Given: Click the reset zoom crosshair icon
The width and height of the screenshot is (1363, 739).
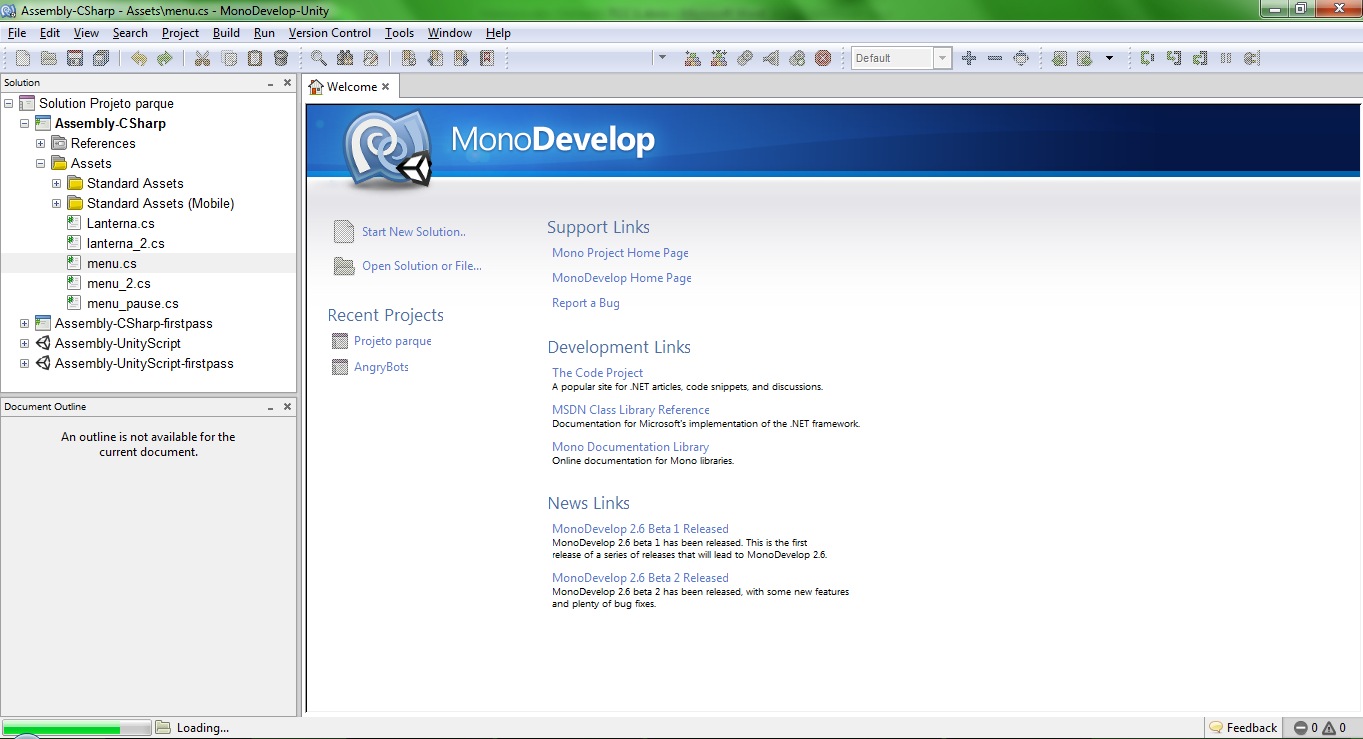Looking at the screenshot, I should [x=1021, y=59].
